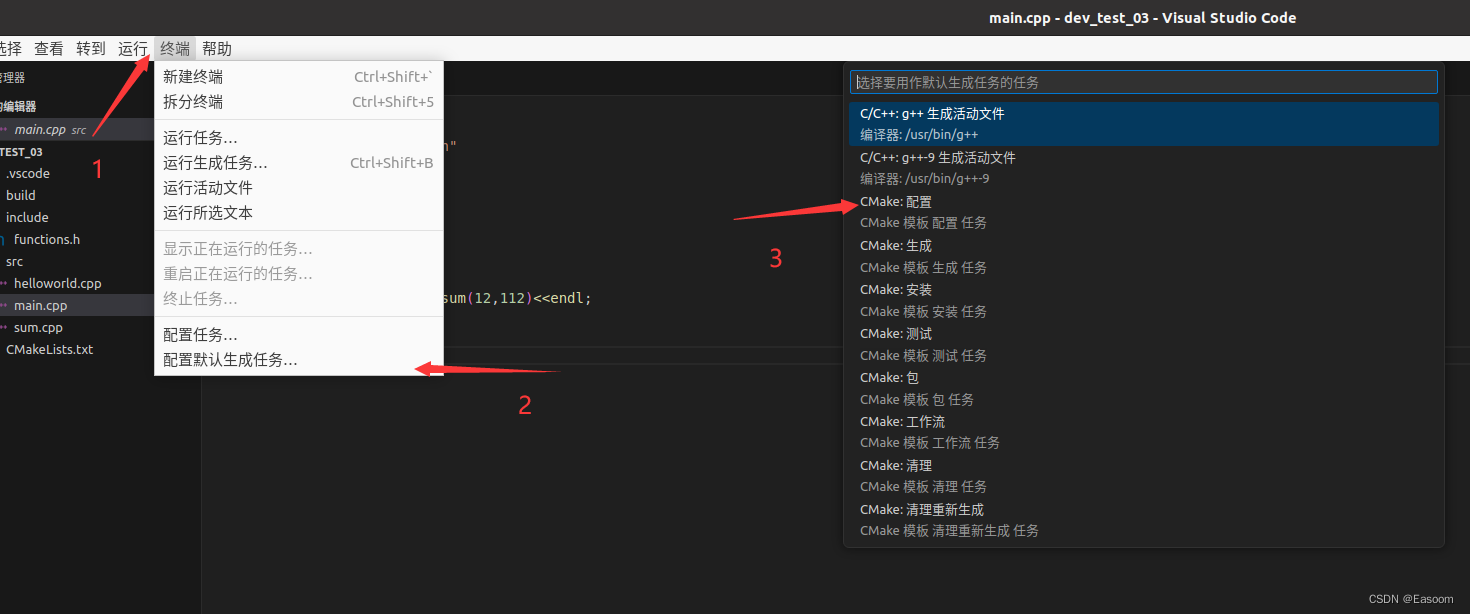Pick the CMake: 安装 task
This screenshot has height=614, width=1470.
(1144, 300)
